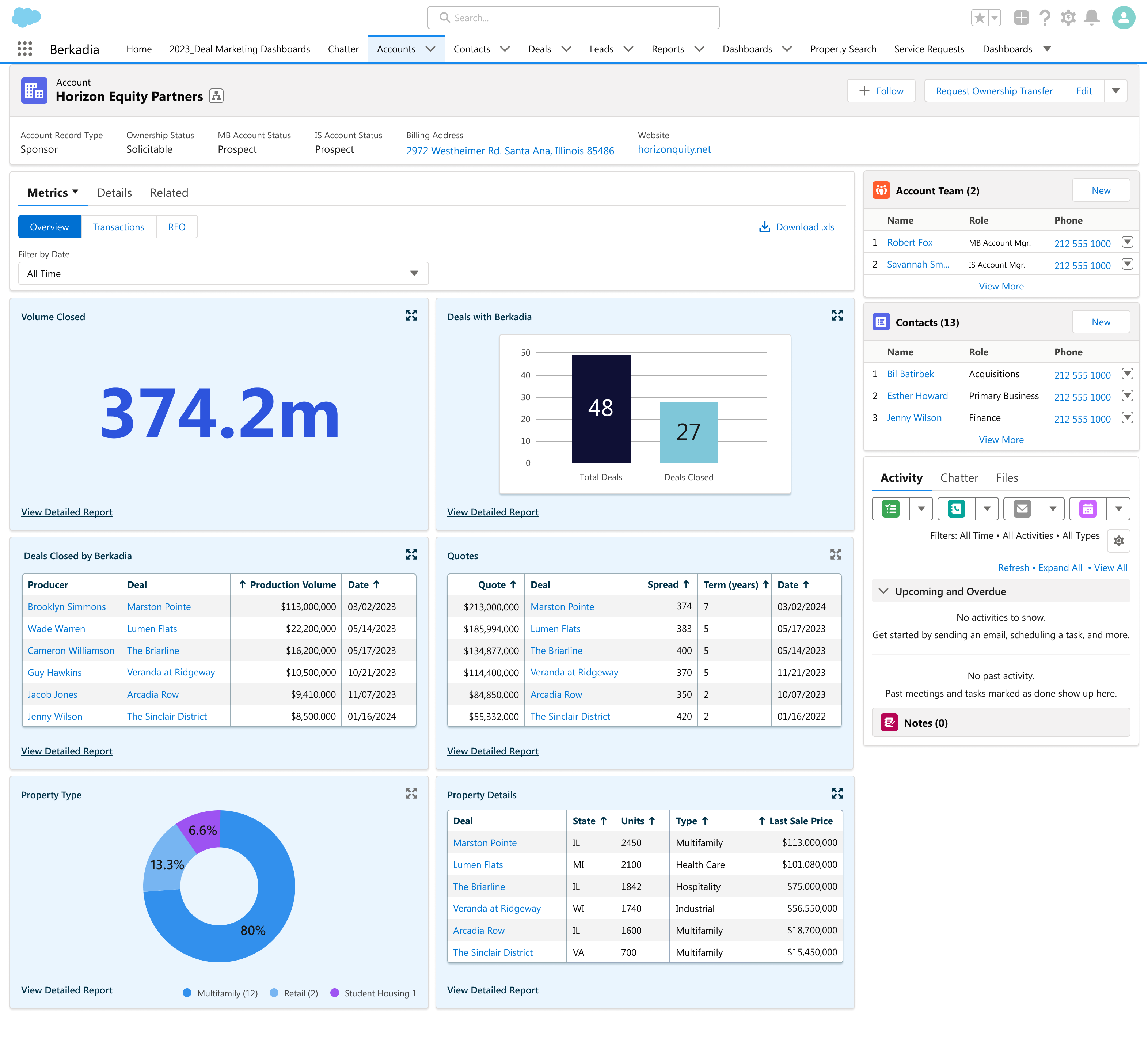Open the global actions plus icon
This screenshot has height=1038, width=1148.
point(1021,18)
